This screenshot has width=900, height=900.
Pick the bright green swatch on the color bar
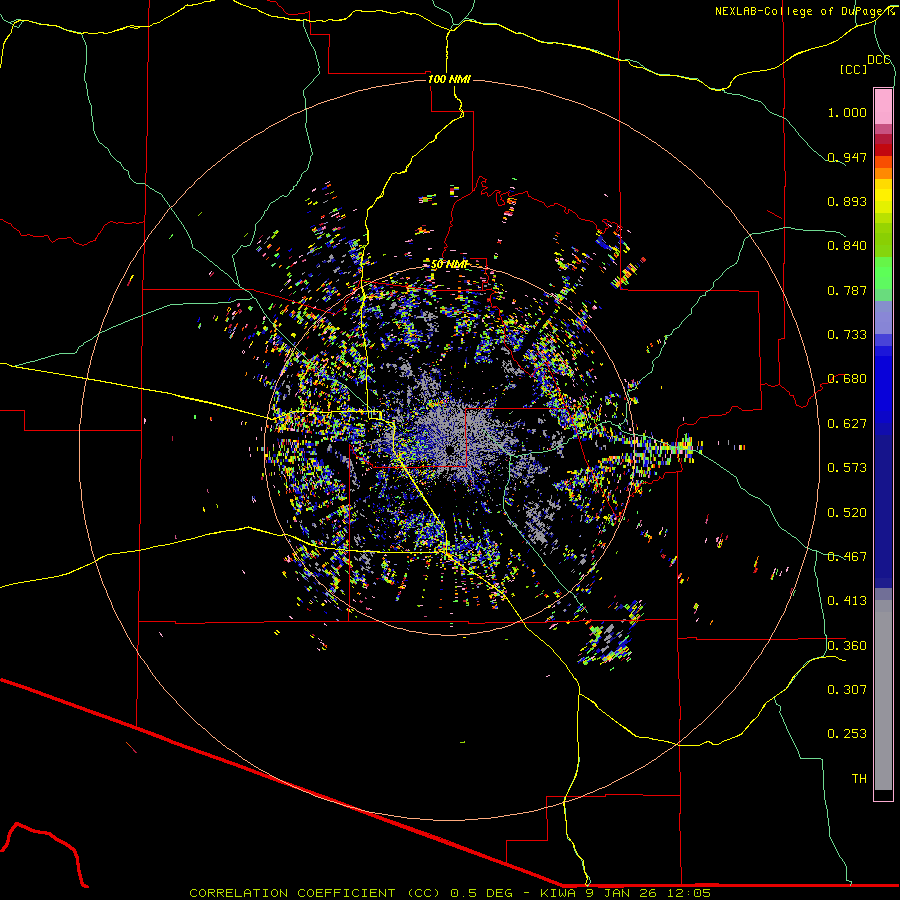click(883, 273)
